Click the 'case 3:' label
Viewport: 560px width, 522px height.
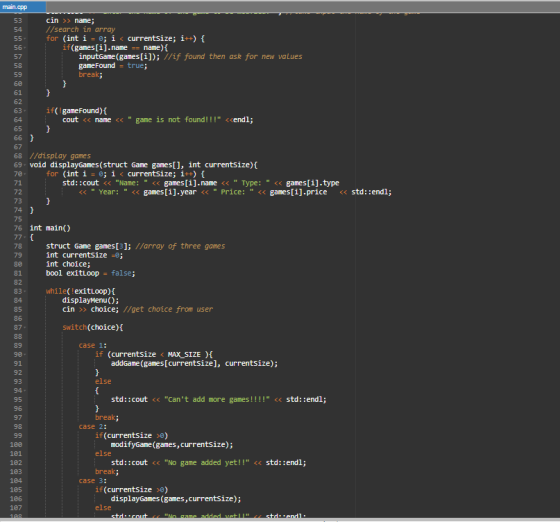click(x=92, y=481)
